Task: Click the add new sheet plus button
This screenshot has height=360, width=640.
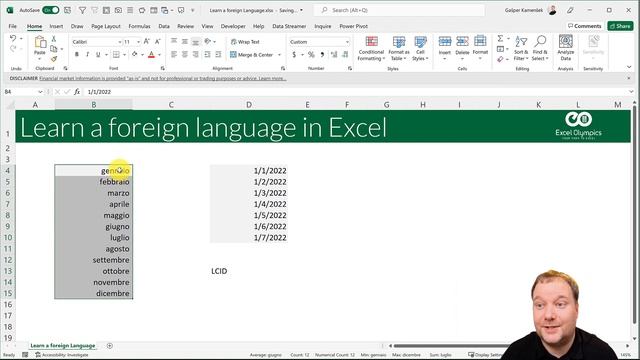Action: click(109, 346)
